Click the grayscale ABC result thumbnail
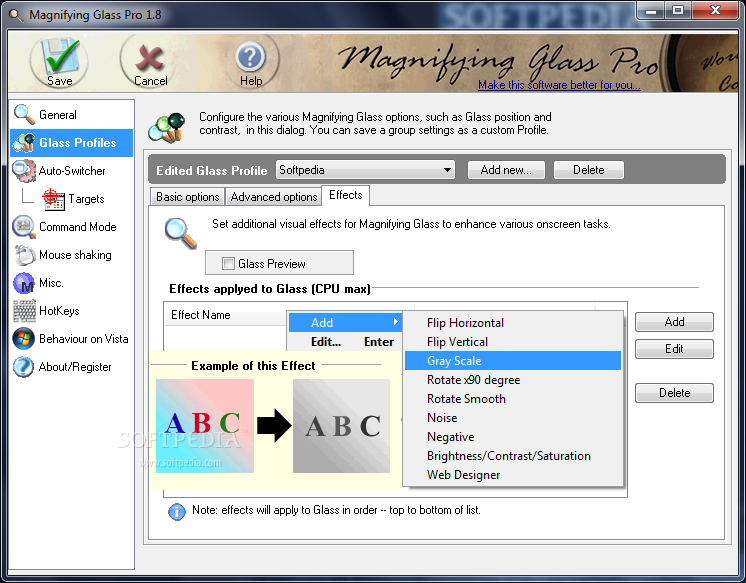Image resolution: width=746 pixels, height=583 pixels. (x=341, y=426)
